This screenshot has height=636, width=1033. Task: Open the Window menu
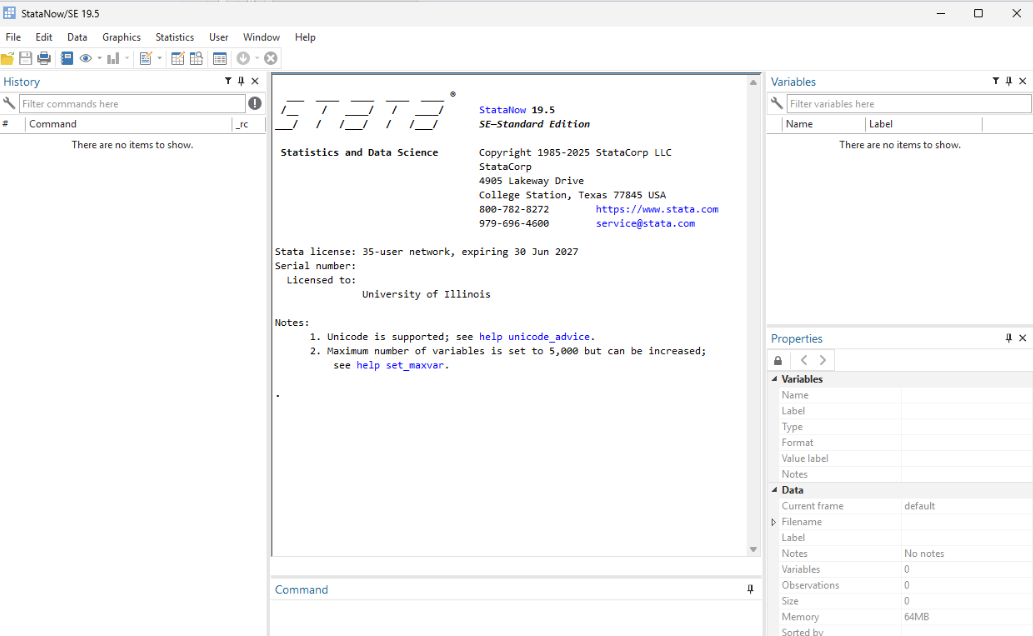click(x=261, y=38)
